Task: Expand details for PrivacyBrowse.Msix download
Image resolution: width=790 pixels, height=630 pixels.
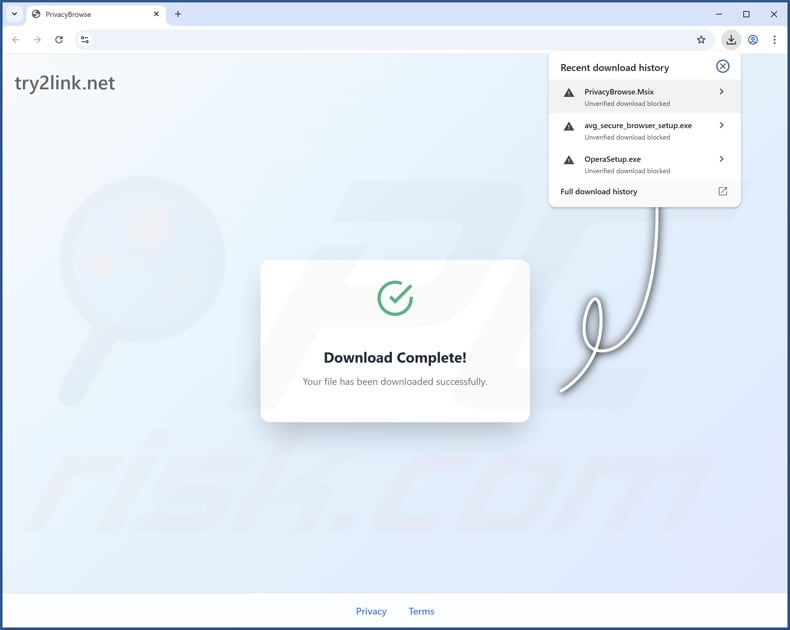Action: (721, 92)
